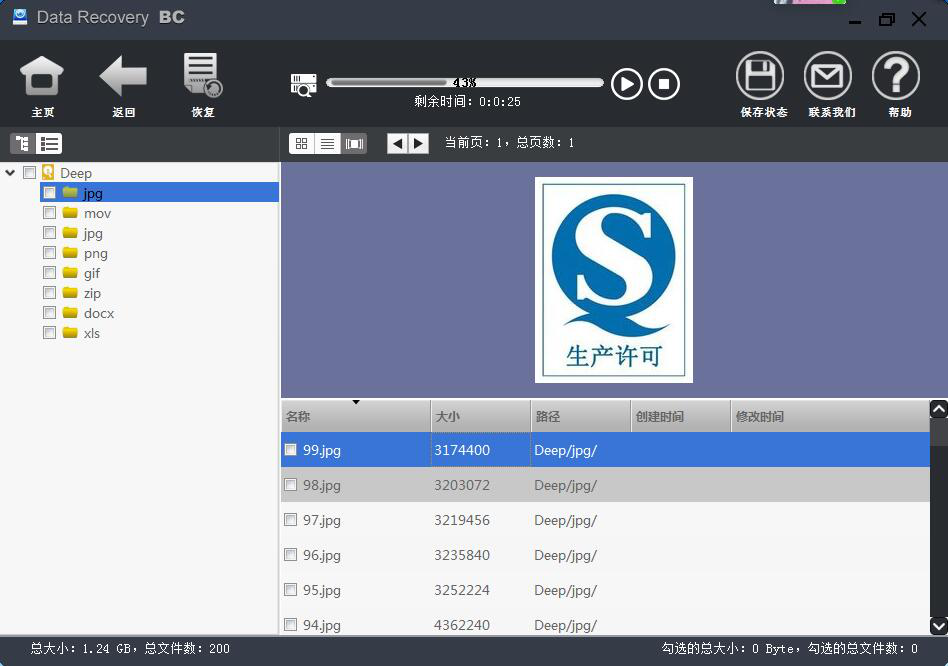Click the scan disk icon beside progress bar

[x=304, y=85]
